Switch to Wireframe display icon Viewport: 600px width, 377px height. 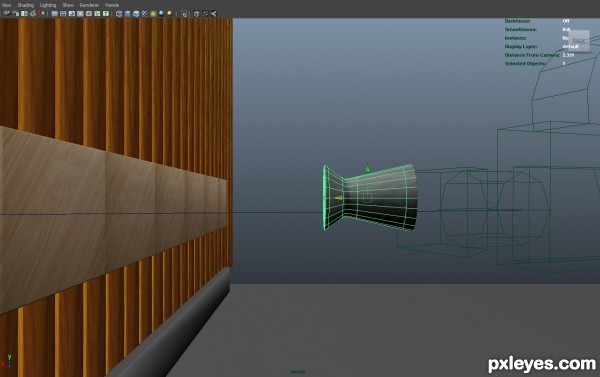tap(119, 14)
